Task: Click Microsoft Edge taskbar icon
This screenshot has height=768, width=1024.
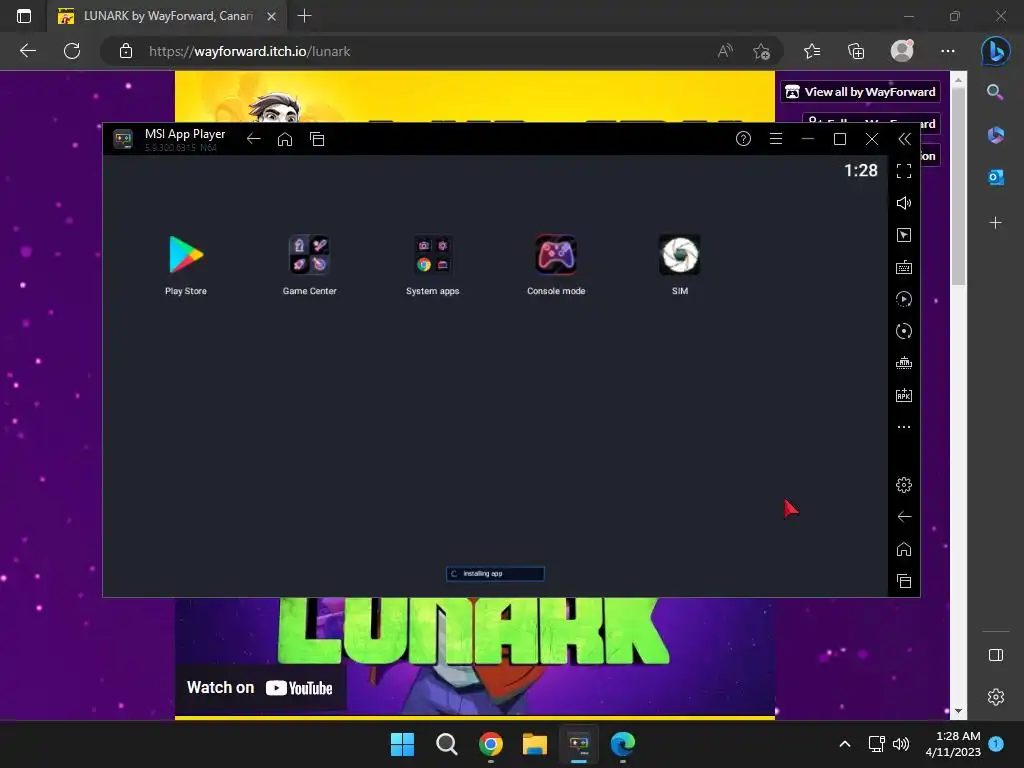Action: [622, 744]
